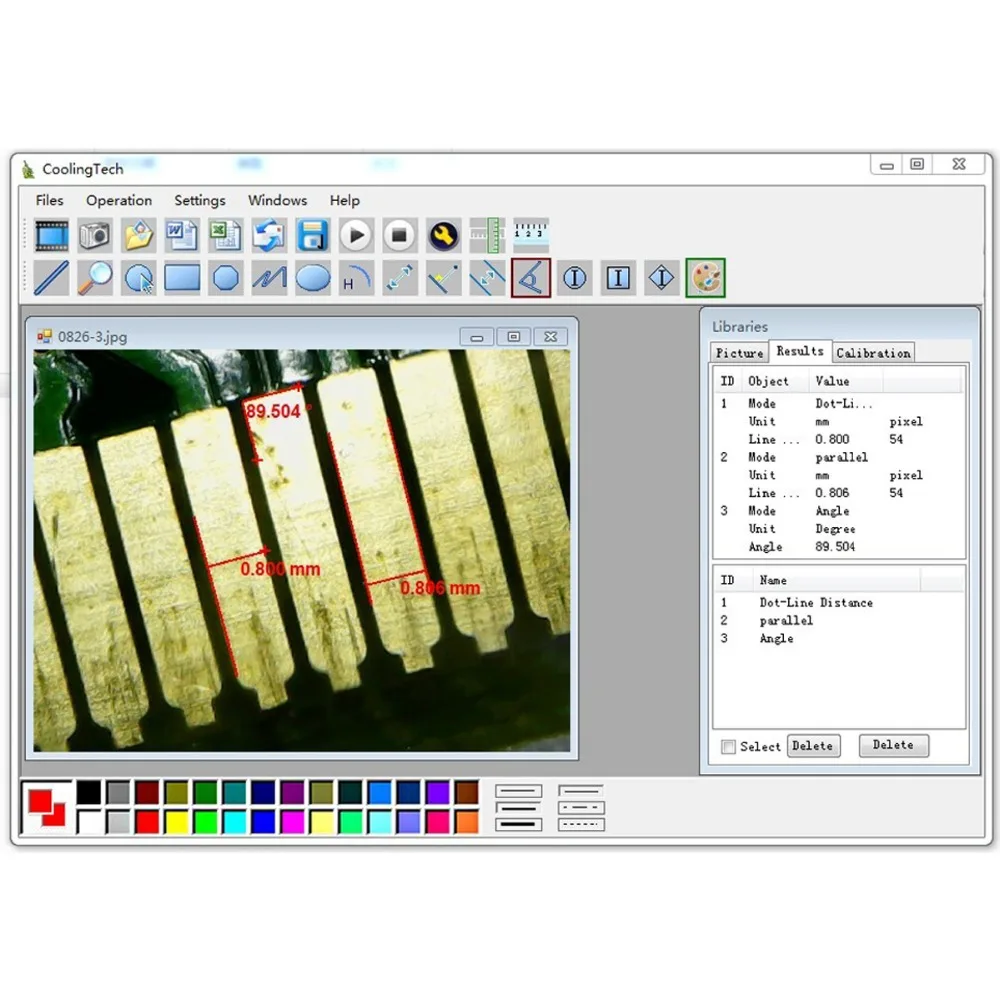1000x1000 pixels.
Task: Select the circle measurement tool
Action: 138,278
